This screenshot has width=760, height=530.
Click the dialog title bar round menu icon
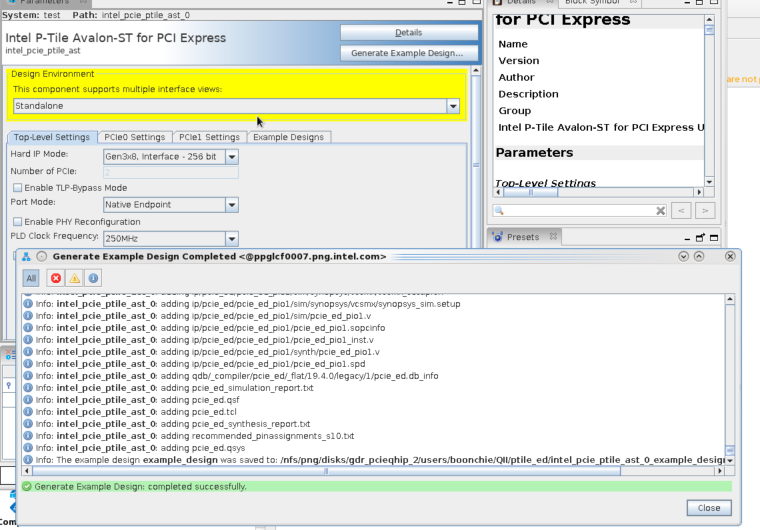click(x=42, y=257)
